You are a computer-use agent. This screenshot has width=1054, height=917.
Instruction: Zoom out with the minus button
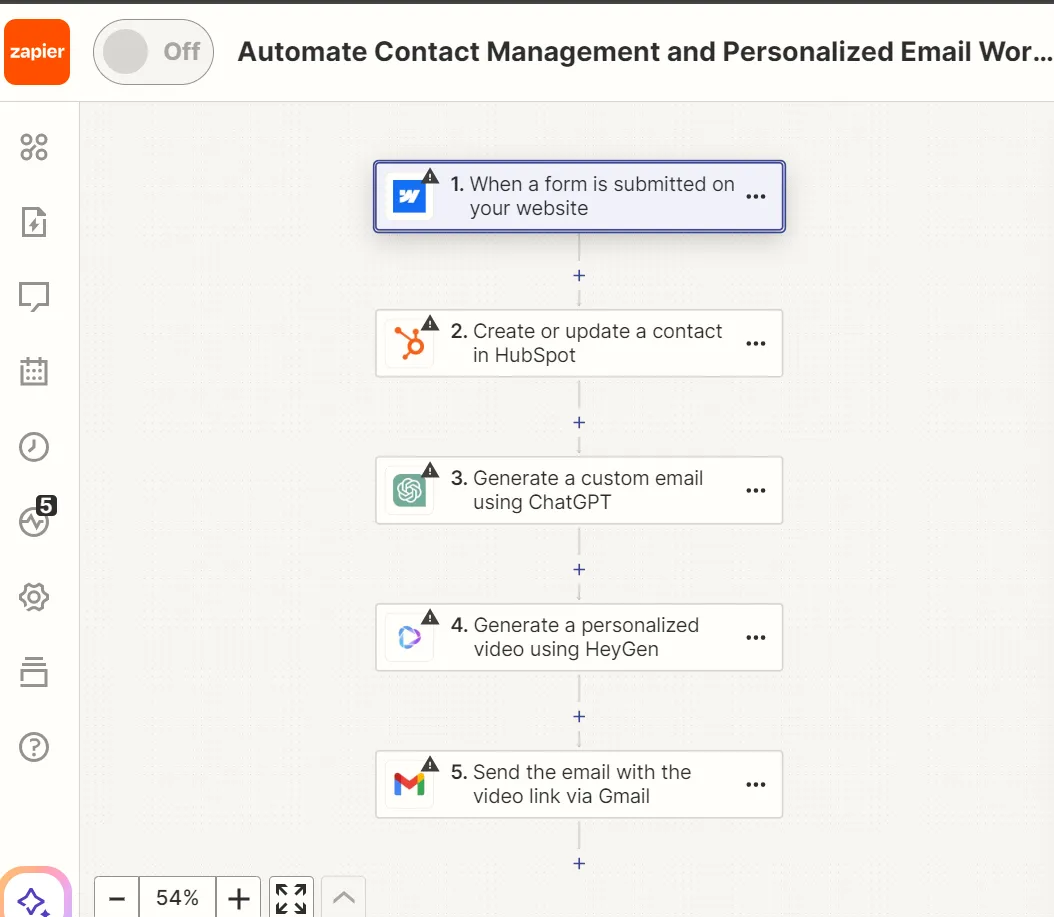[117, 898]
